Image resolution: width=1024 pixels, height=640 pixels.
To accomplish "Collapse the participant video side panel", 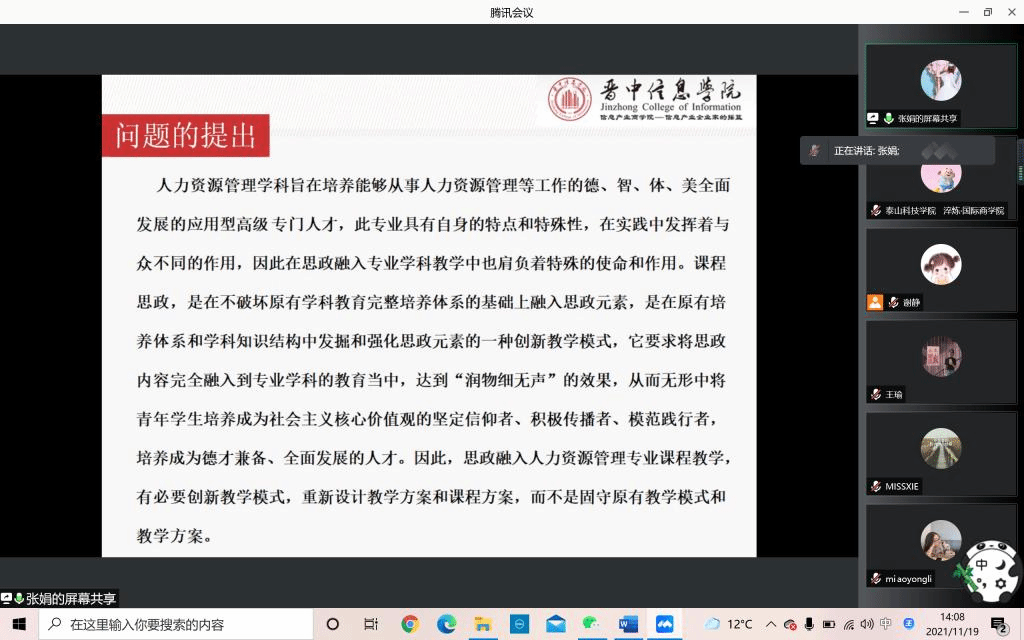I will pyautogui.click(x=1019, y=160).
